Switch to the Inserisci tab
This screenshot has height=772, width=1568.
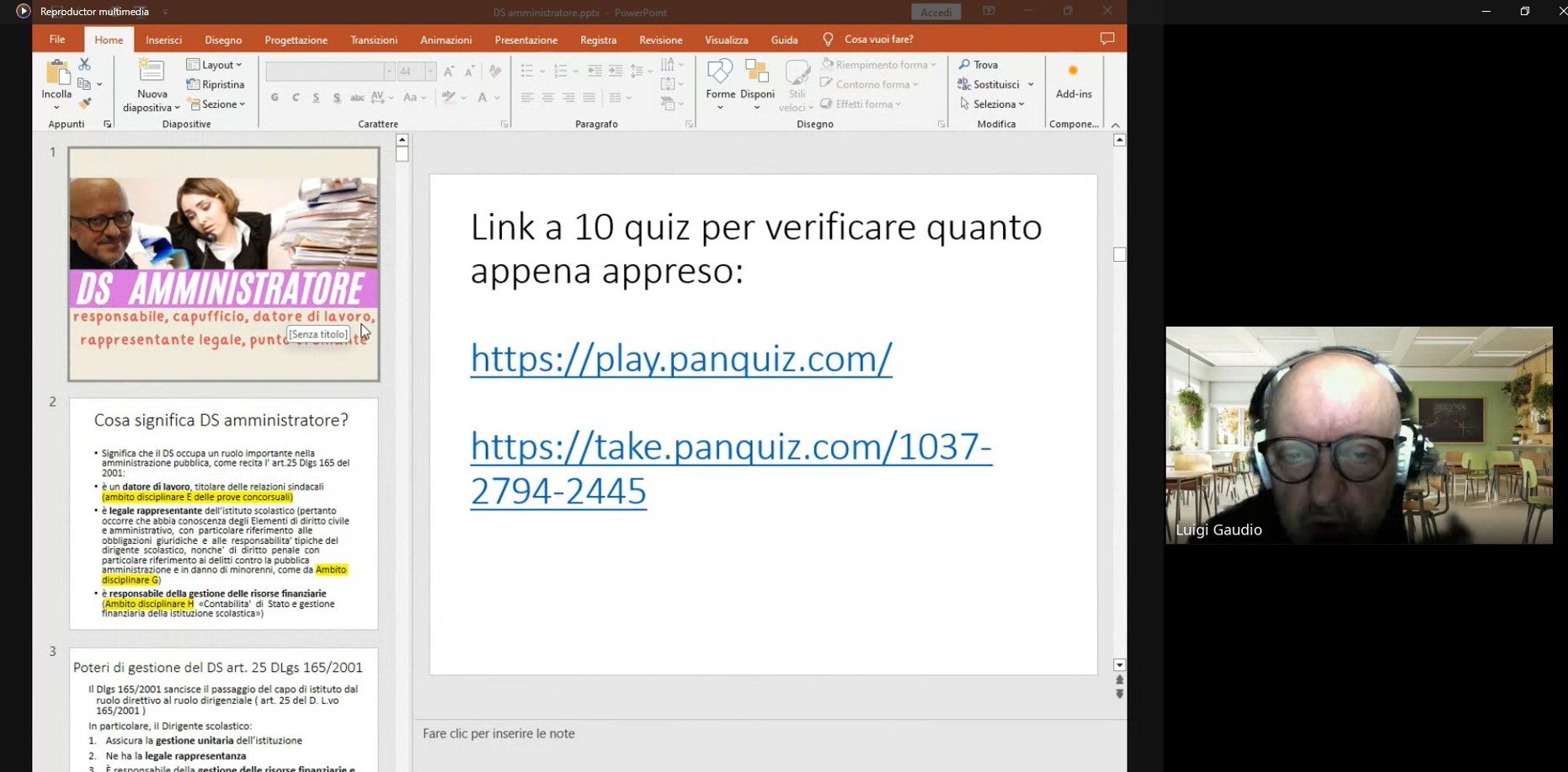tap(163, 40)
